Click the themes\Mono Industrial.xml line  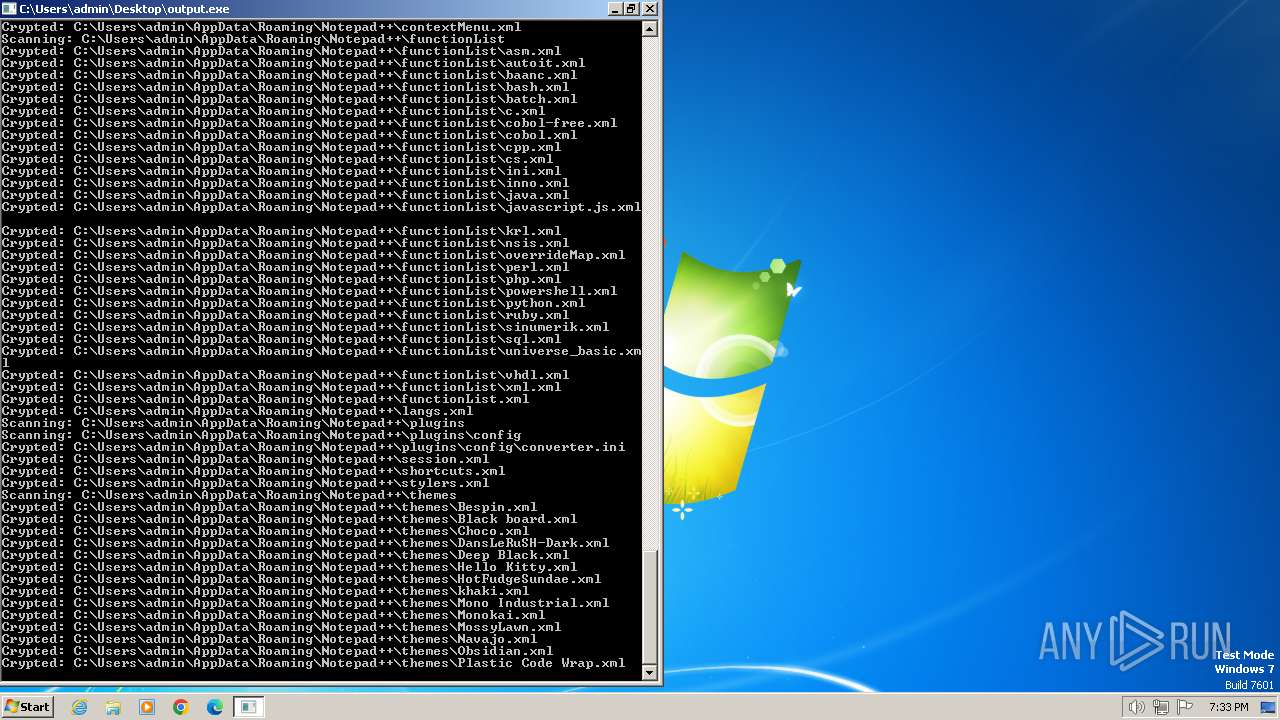click(305, 603)
